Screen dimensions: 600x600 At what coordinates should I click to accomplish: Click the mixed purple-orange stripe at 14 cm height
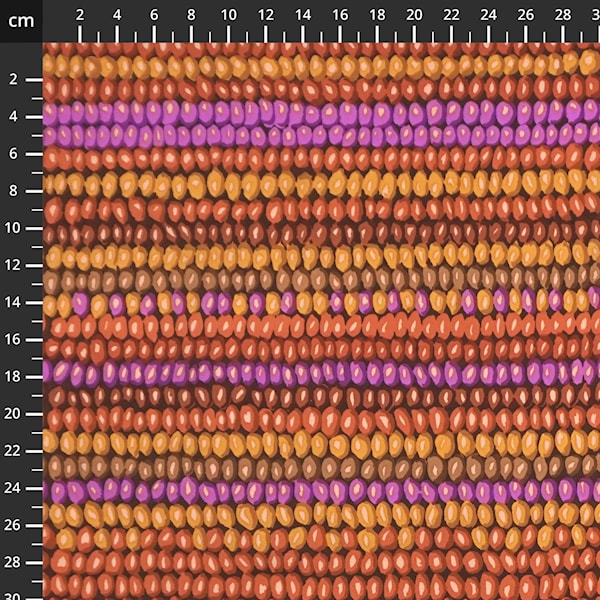click(x=300, y=301)
